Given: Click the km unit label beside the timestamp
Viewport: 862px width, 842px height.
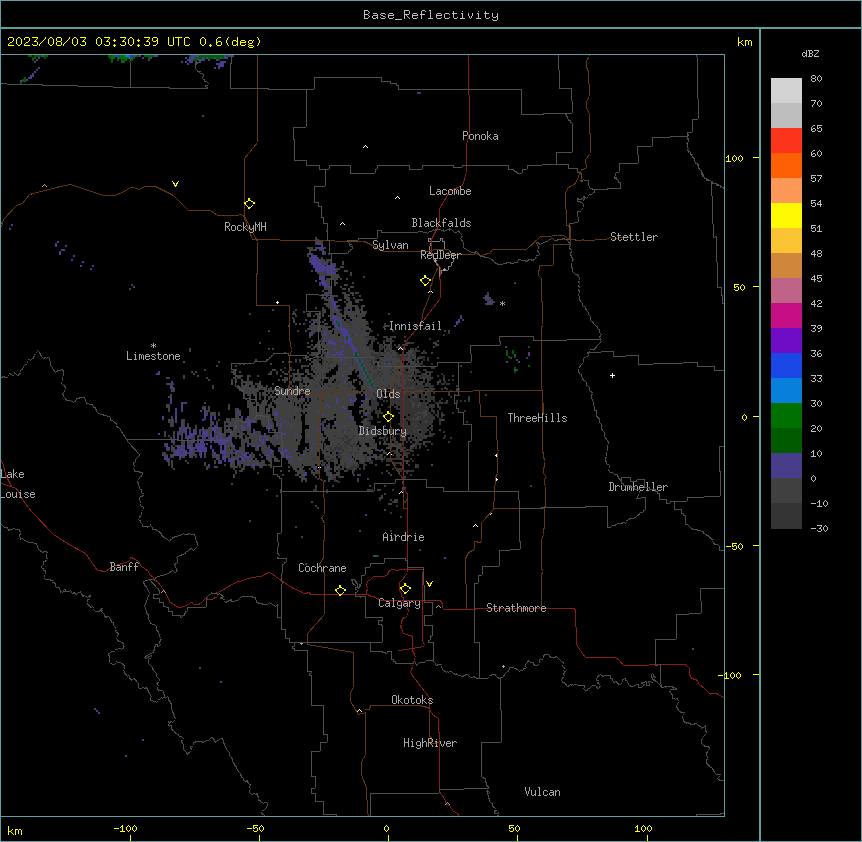Looking at the screenshot, I should [744, 42].
